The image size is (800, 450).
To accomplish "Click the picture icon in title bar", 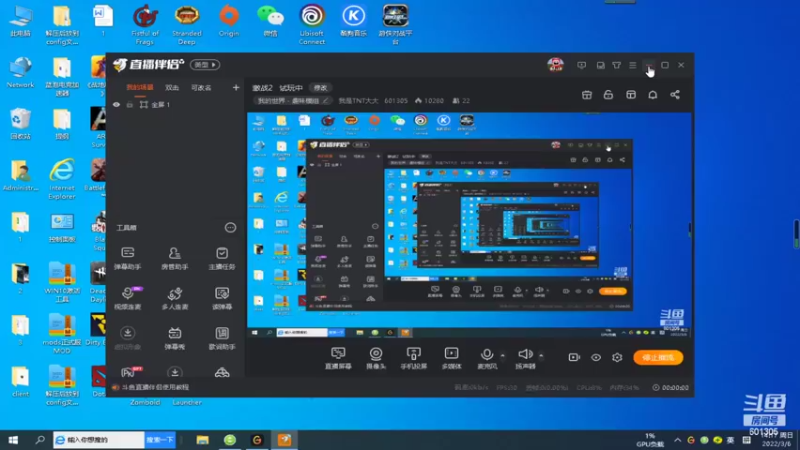I will click(601, 65).
